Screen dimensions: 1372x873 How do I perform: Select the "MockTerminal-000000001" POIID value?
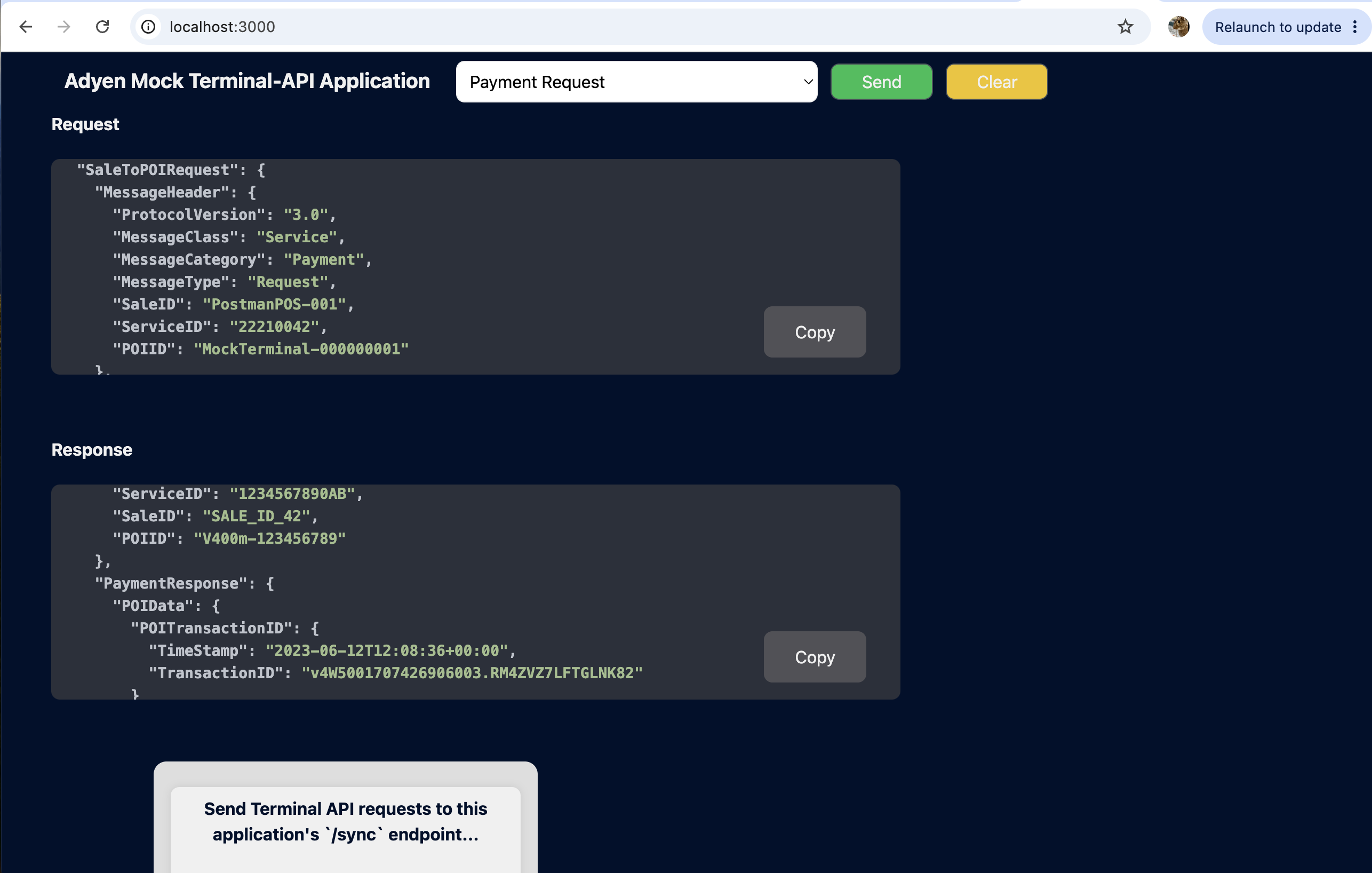click(x=301, y=350)
